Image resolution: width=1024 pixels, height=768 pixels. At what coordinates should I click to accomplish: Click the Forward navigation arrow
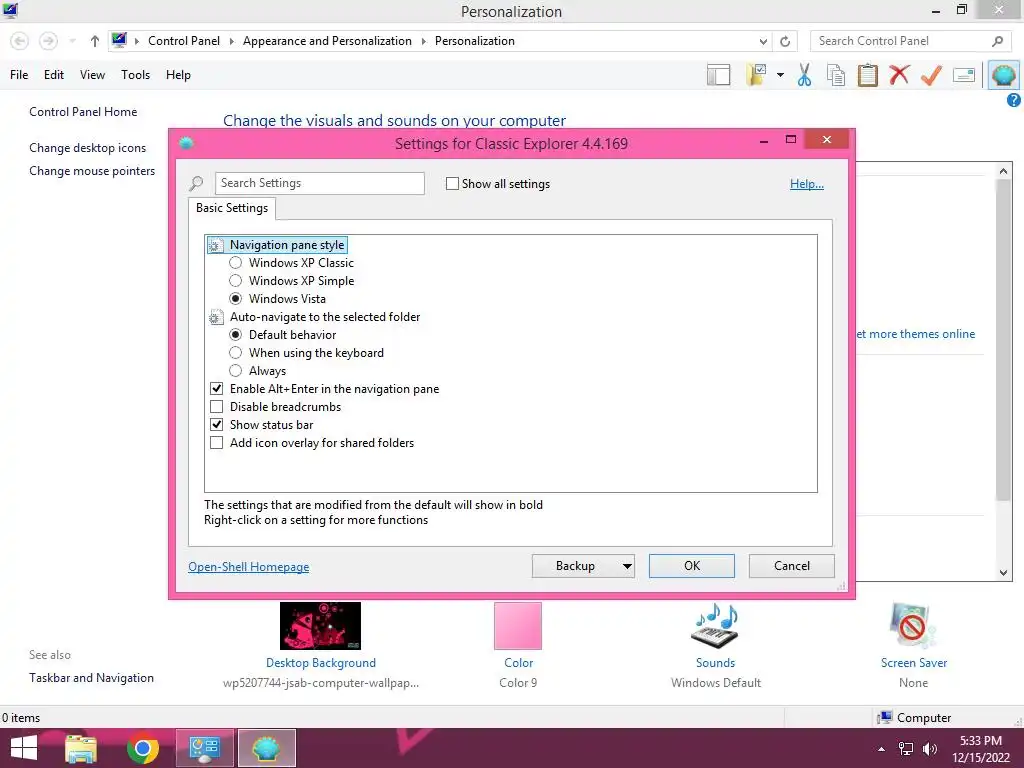click(x=48, y=41)
